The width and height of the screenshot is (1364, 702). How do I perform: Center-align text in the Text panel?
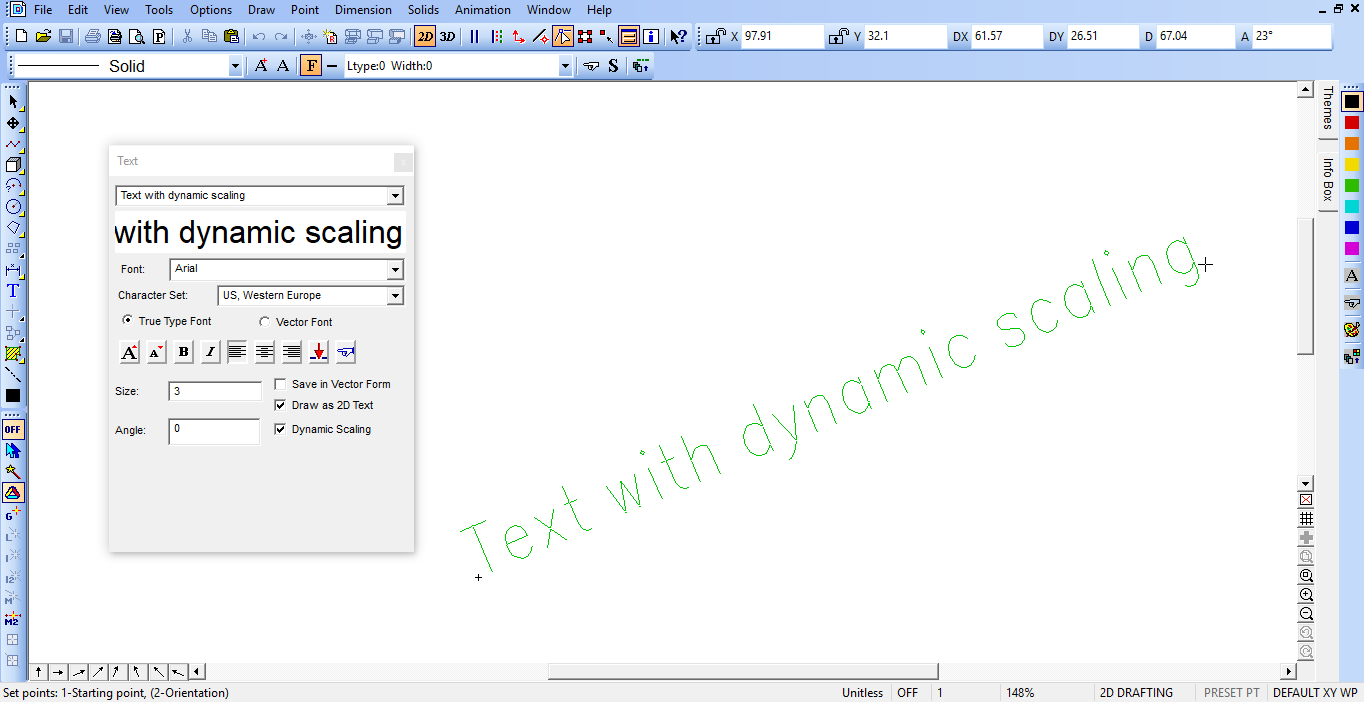pos(264,352)
